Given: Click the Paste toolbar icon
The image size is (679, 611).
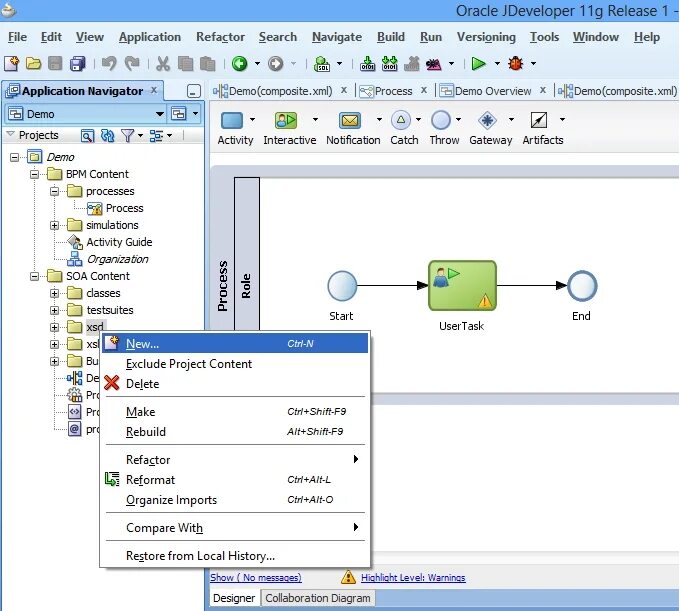Looking at the screenshot, I should click(x=208, y=64).
